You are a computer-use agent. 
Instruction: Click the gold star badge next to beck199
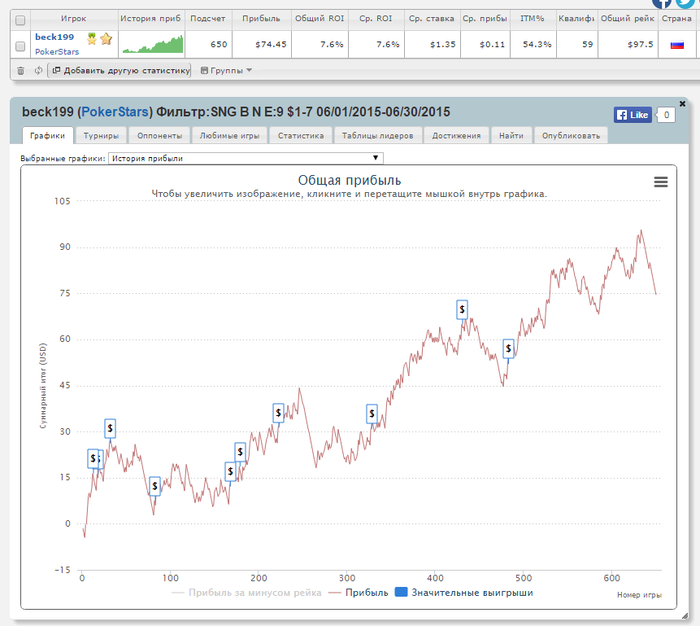[106, 38]
